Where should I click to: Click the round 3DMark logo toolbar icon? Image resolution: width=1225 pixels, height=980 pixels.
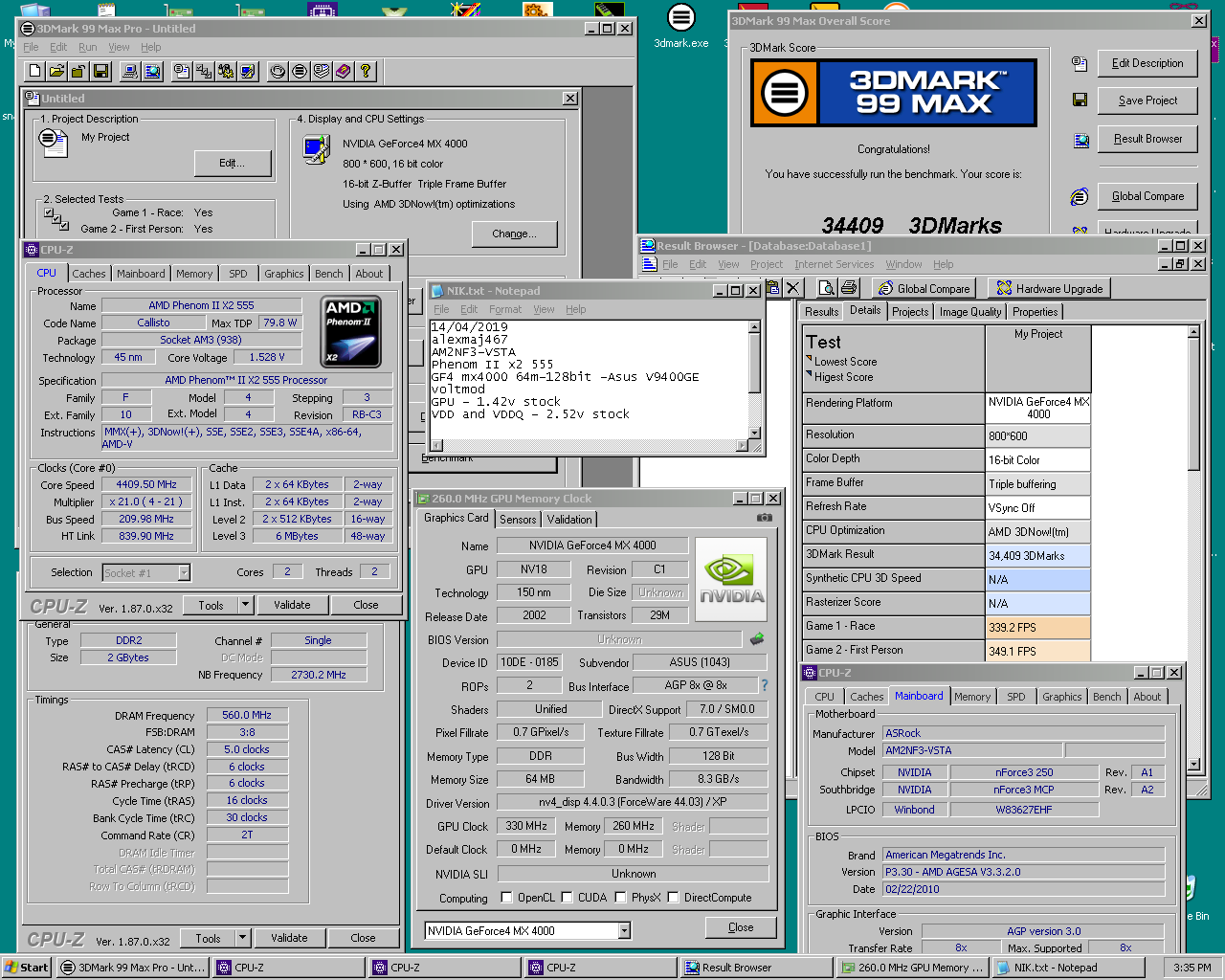tap(300, 71)
